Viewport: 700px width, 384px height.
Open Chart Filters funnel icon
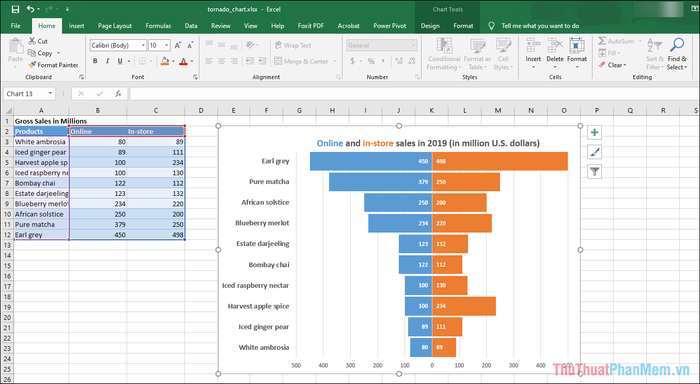pyautogui.click(x=594, y=171)
